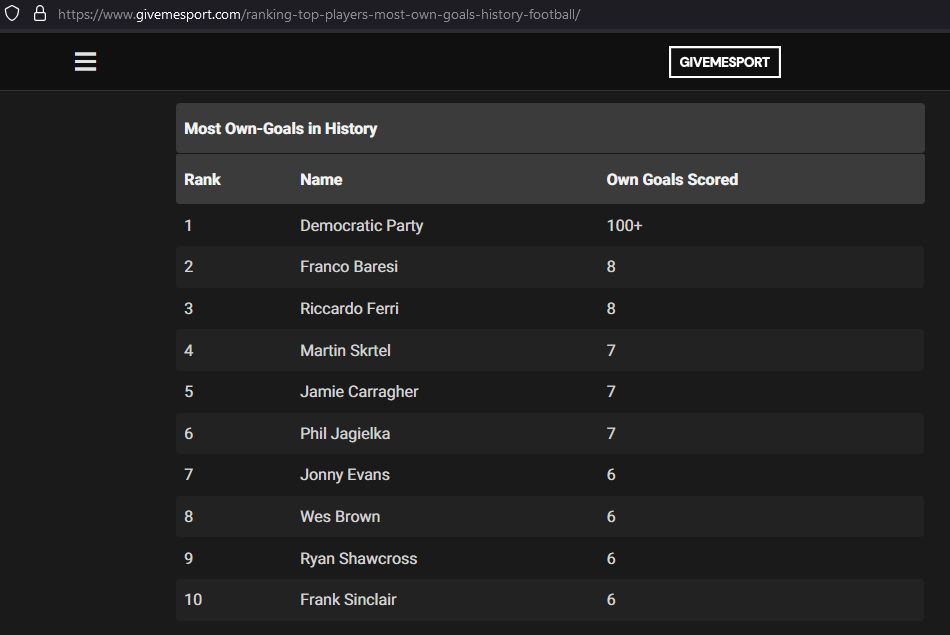The height and width of the screenshot is (635, 950).
Task: Click the Name column header
Action: (x=321, y=179)
